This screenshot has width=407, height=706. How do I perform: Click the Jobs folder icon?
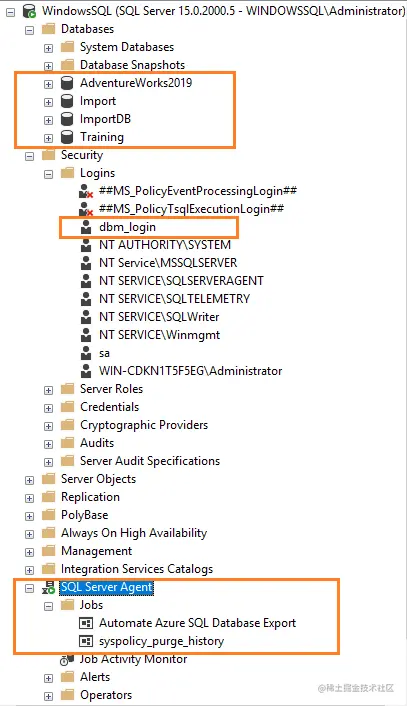pos(67,605)
